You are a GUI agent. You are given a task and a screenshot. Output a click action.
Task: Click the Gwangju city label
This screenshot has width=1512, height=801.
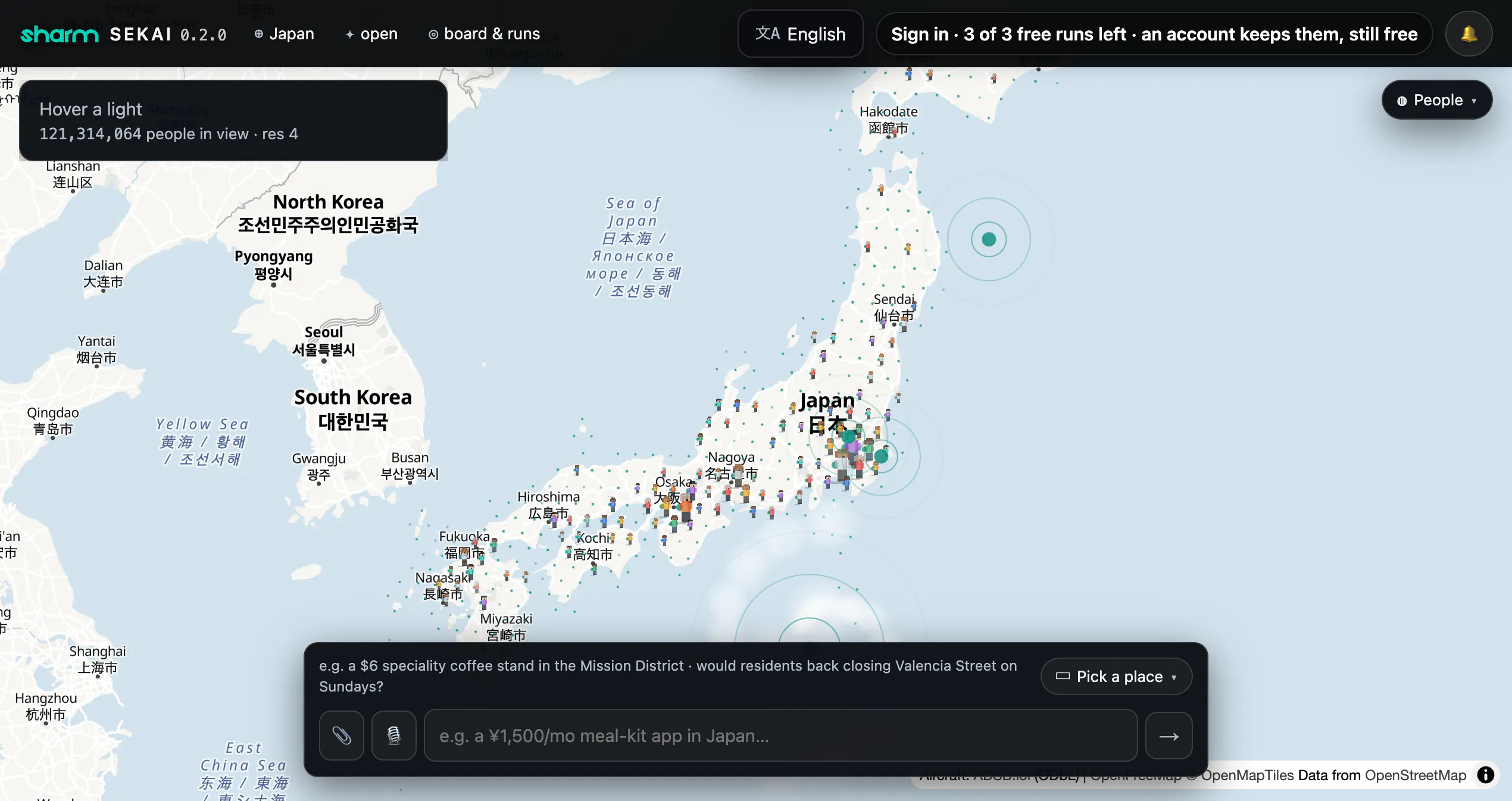coord(318,467)
